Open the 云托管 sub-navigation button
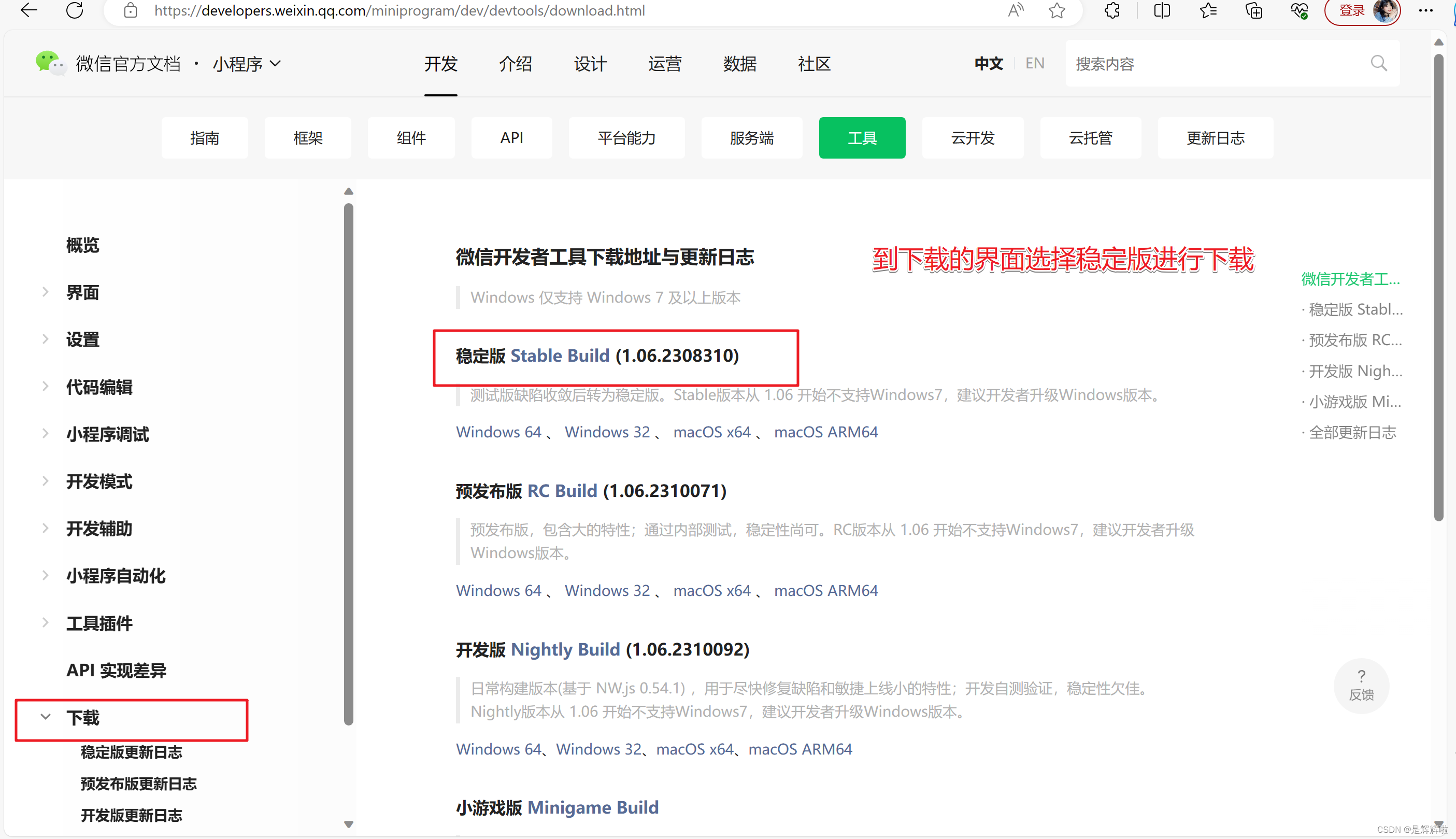The image size is (1456, 839). [1090, 138]
